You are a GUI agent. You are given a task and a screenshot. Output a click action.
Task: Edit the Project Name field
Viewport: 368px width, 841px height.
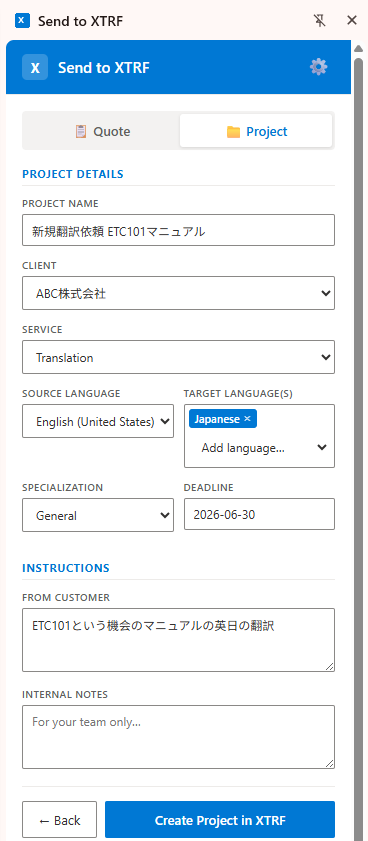[x=178, y=230]
